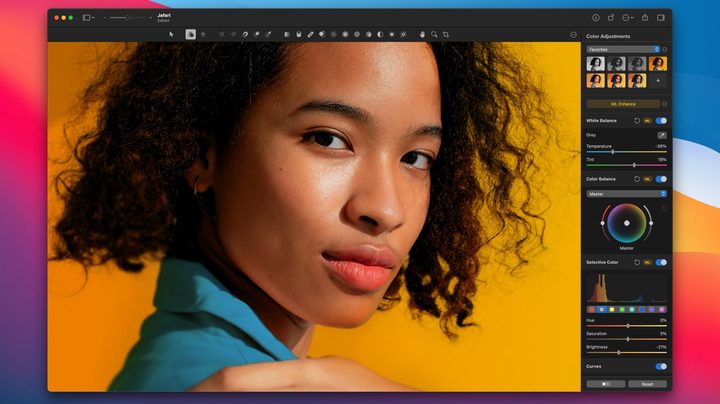This screenshot has width=720, height=404.
Task: Select the Crop tool
Action: (x=445, y=34)
